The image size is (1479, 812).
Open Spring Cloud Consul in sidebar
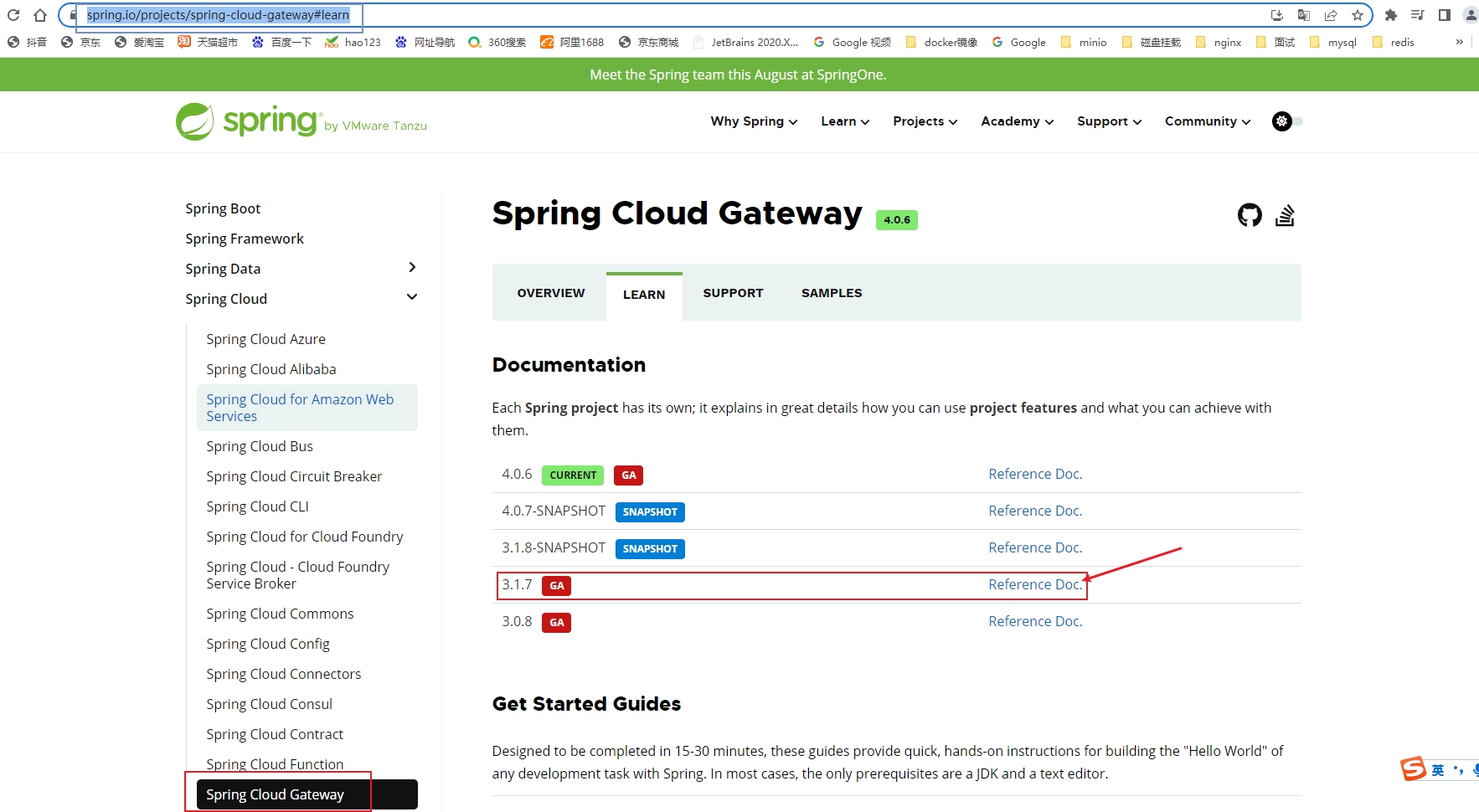[269, 704]
